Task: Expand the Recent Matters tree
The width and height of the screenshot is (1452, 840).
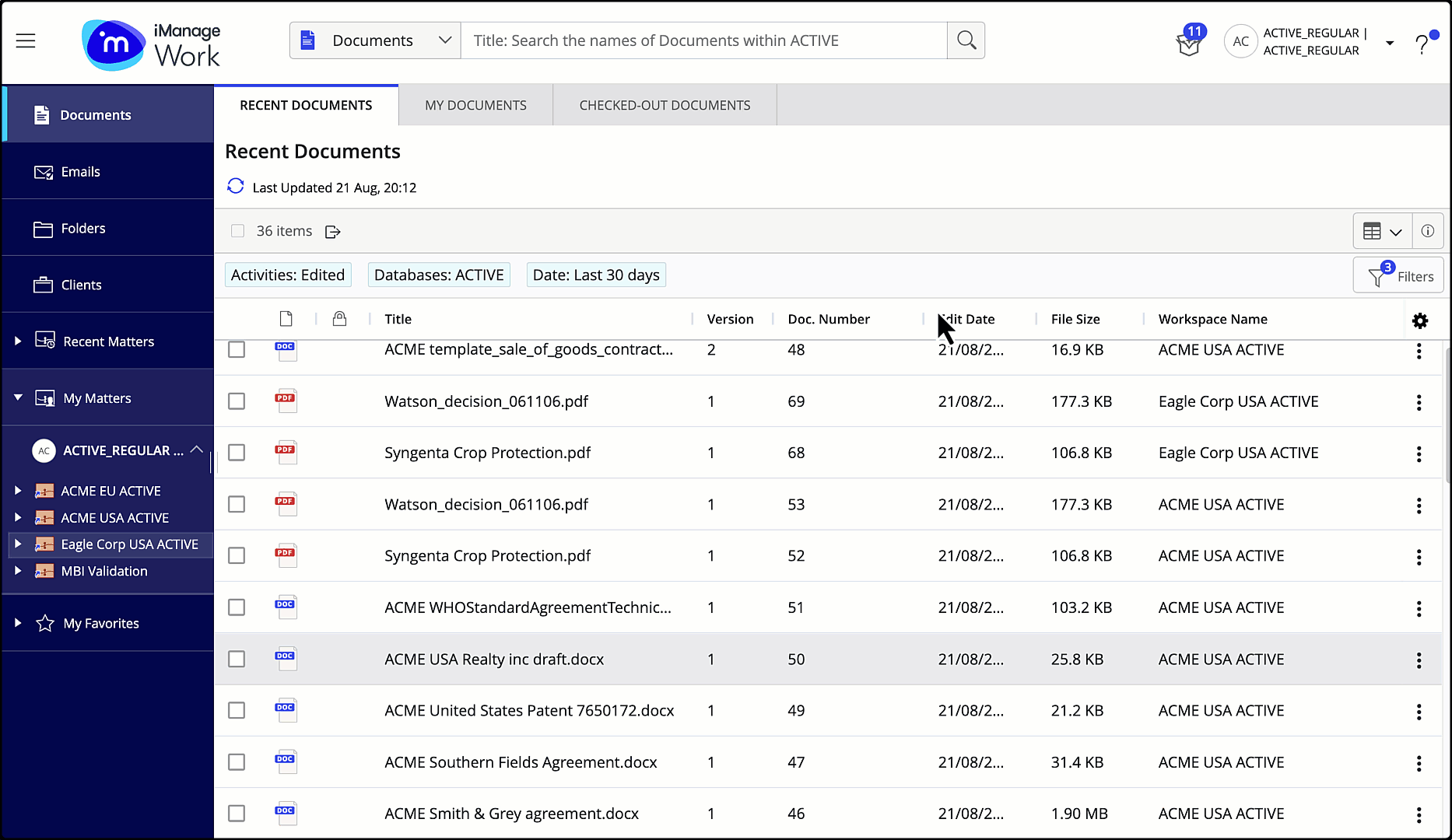Action: click(x=17, y=341)
